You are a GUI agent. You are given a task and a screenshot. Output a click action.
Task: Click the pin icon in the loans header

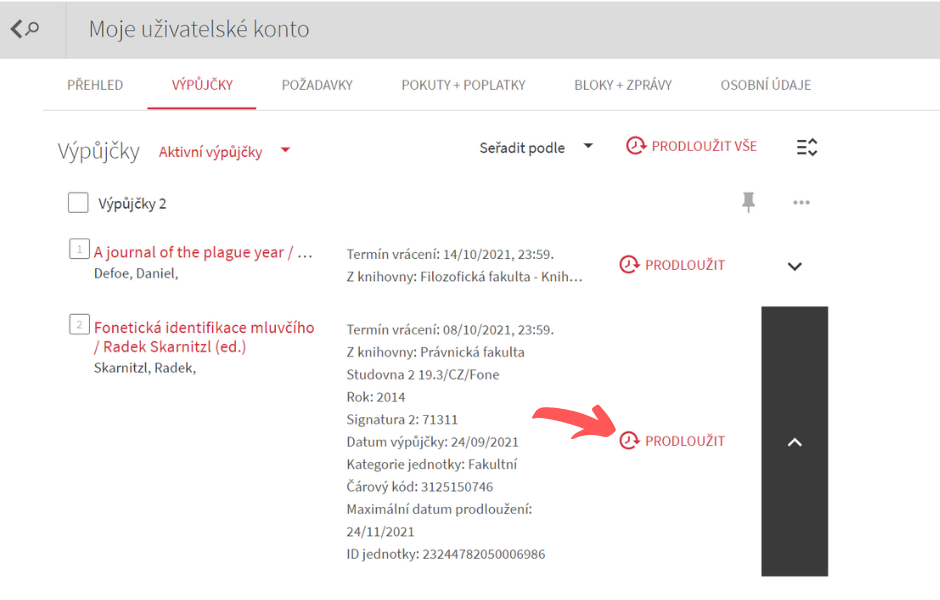748,202
